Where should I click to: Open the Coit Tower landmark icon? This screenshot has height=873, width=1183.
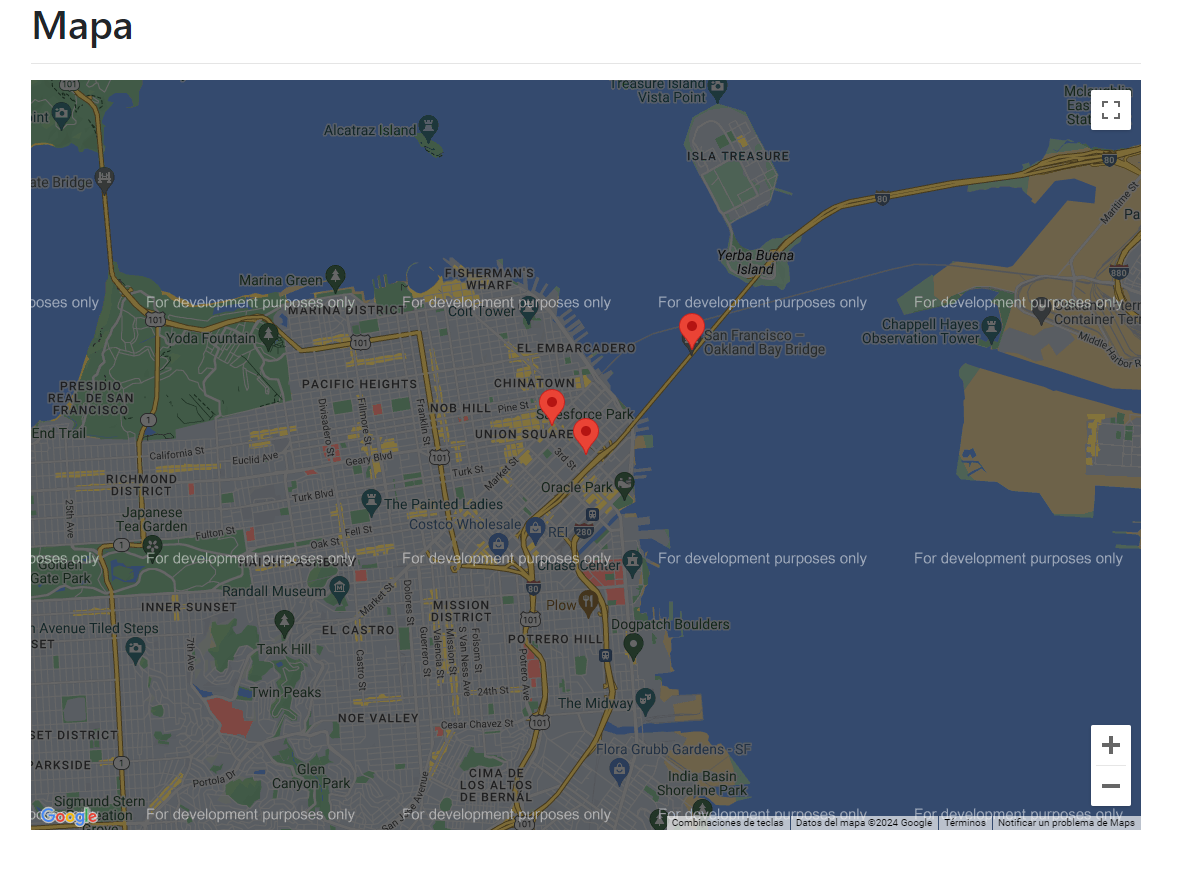click(x=528, y=311)
